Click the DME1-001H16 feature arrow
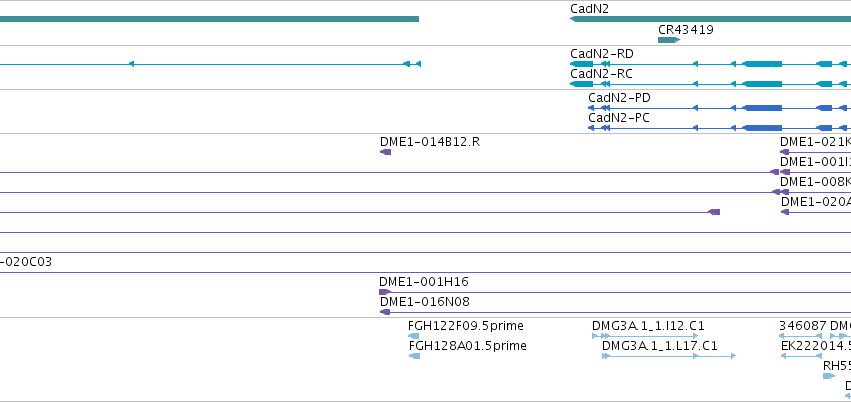 click(x=385, y=292)
